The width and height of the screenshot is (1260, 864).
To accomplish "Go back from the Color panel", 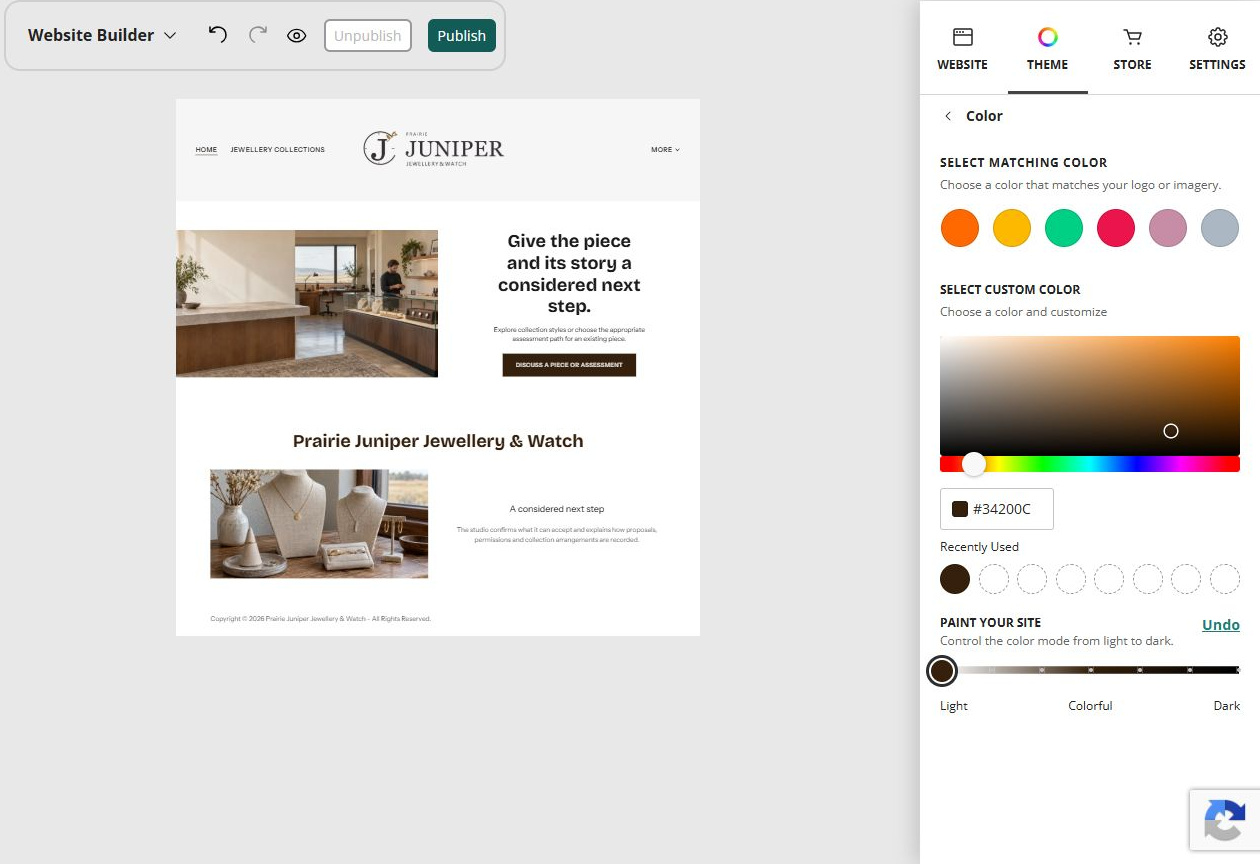I will [948, 116].
